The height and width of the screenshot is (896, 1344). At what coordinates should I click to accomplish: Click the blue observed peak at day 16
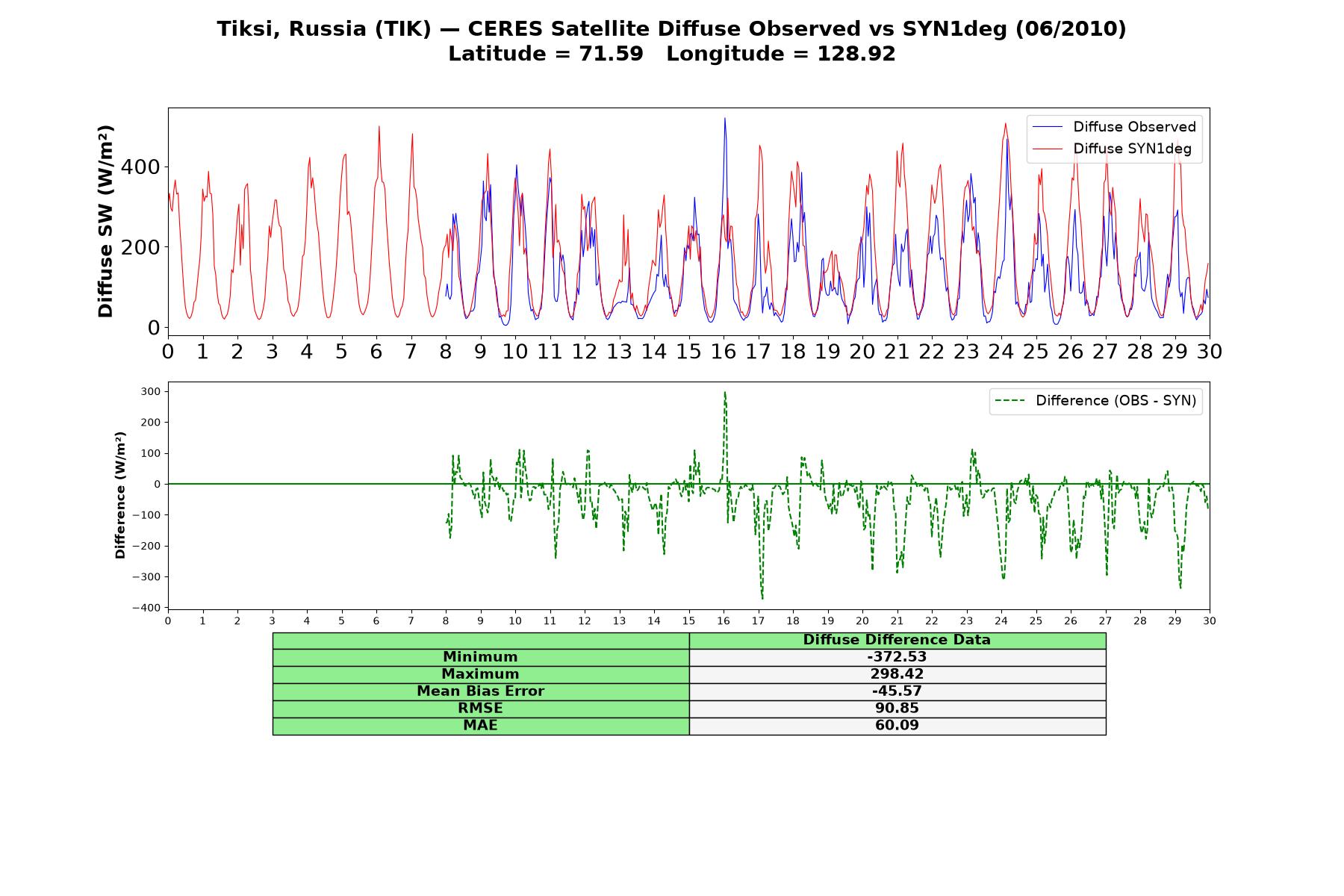pos(724,118)
